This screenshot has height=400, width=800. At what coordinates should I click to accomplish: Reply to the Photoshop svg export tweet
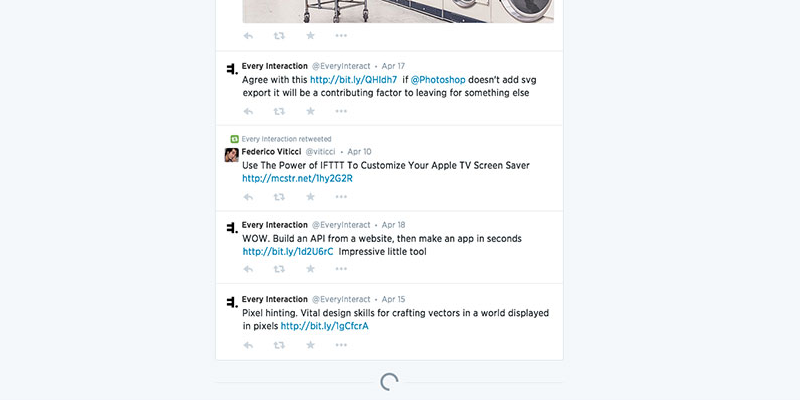[249, 111]
